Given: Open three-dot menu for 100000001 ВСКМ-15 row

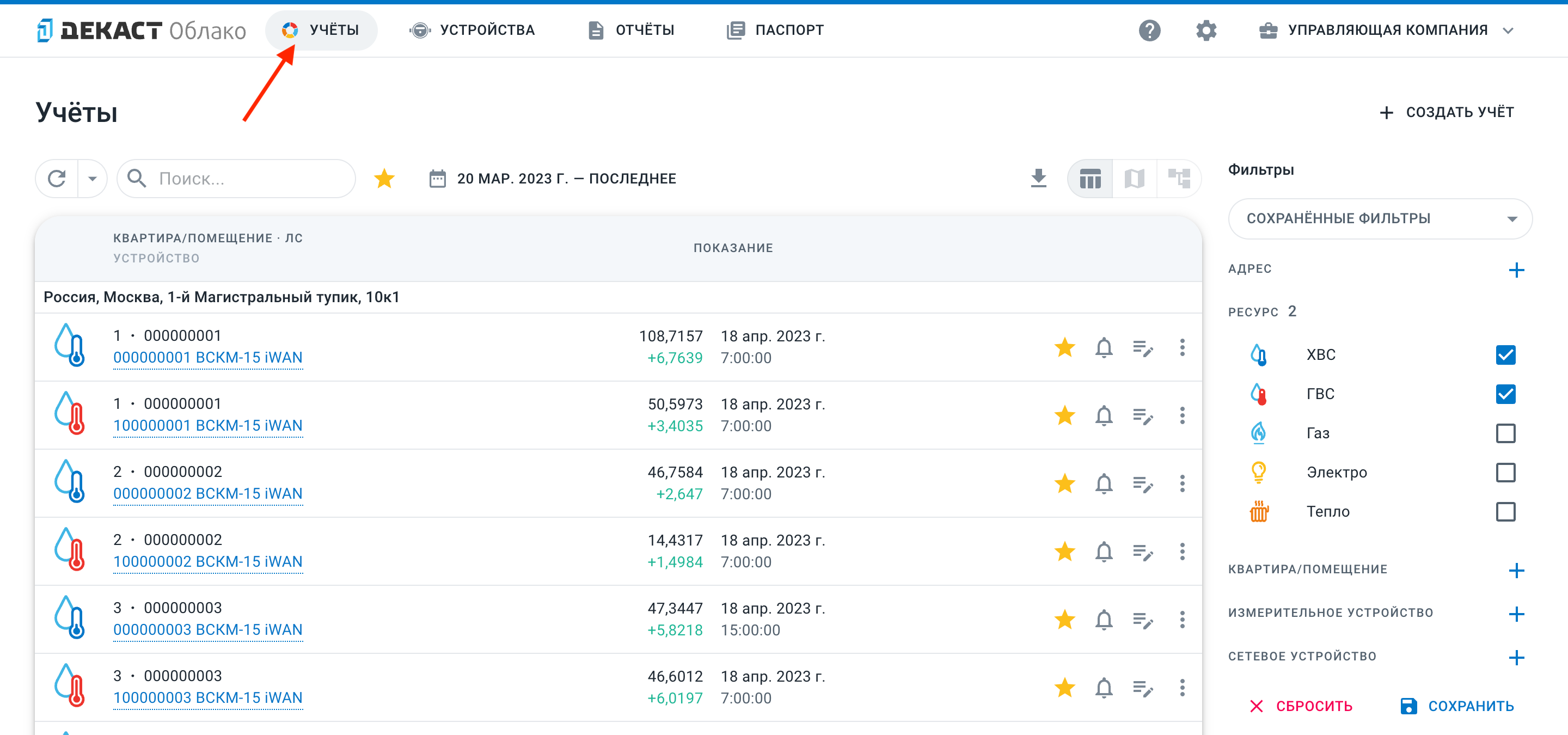Looking at the screenshot, I should click(1182, 415).
